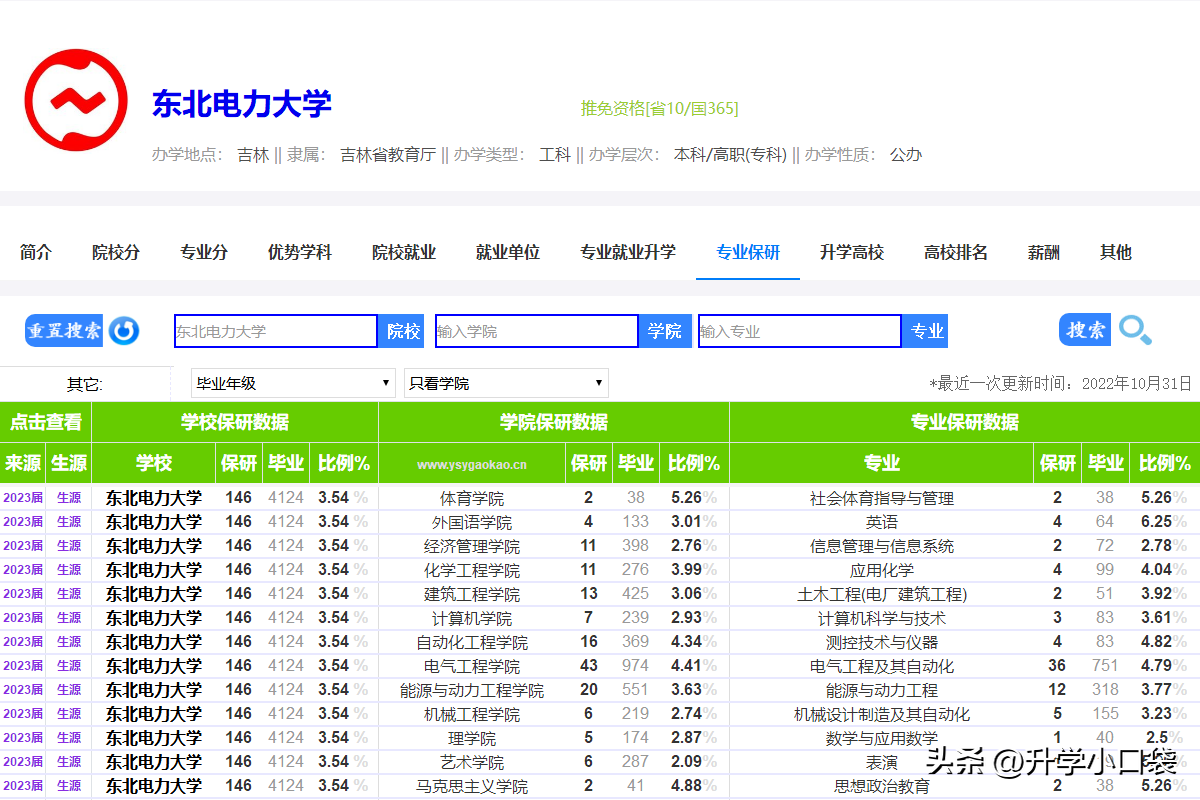Open the 毕业年级 dropdown
Screen dimensions: 1200x800
click(x=293, y=383)
